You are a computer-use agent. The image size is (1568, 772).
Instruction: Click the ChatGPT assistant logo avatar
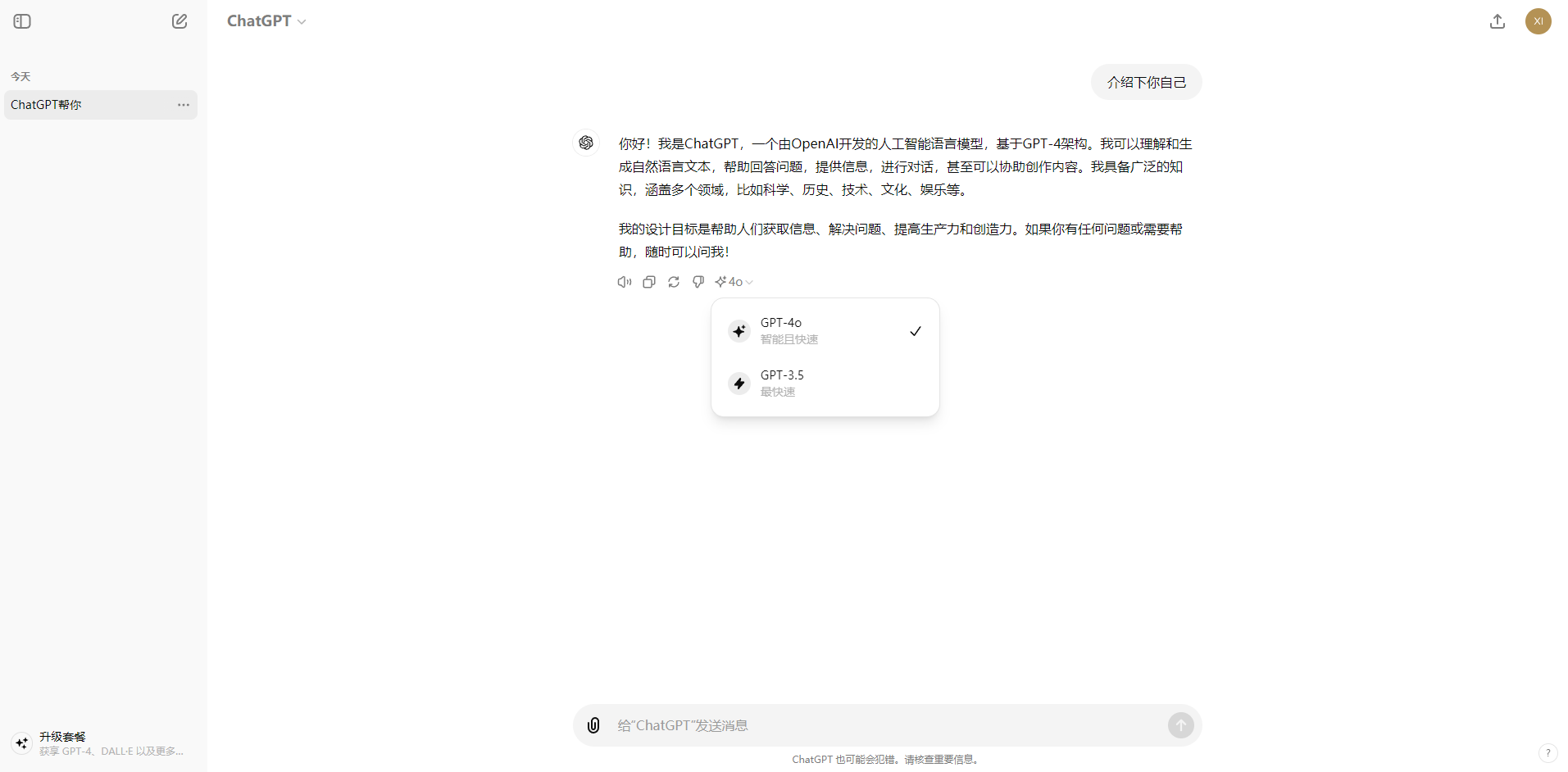click(x=586, y=143)
